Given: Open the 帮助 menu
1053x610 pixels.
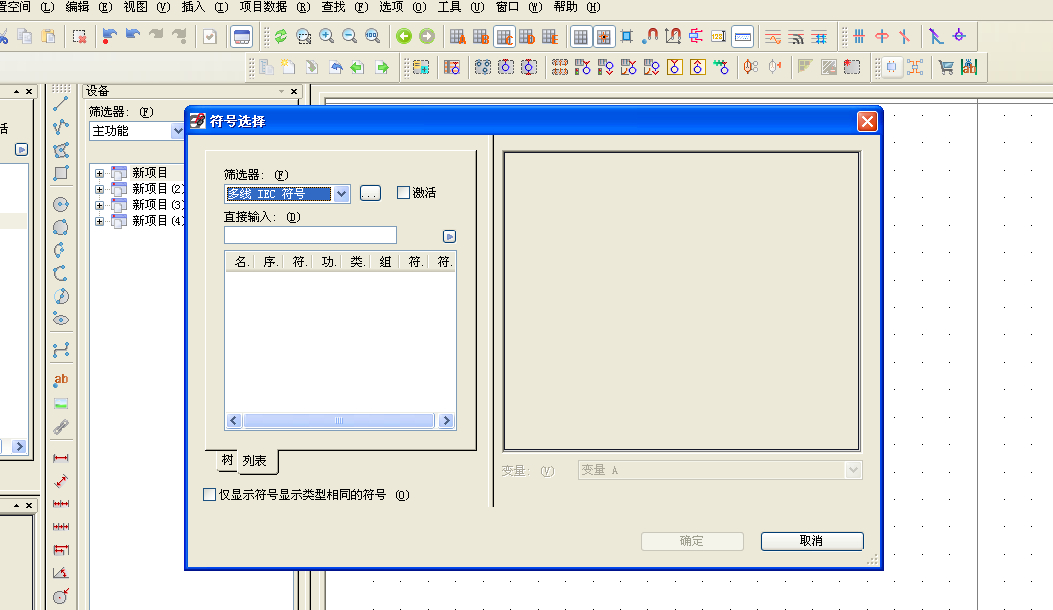Looking at the screenshot, I should (x=576, y=7).
